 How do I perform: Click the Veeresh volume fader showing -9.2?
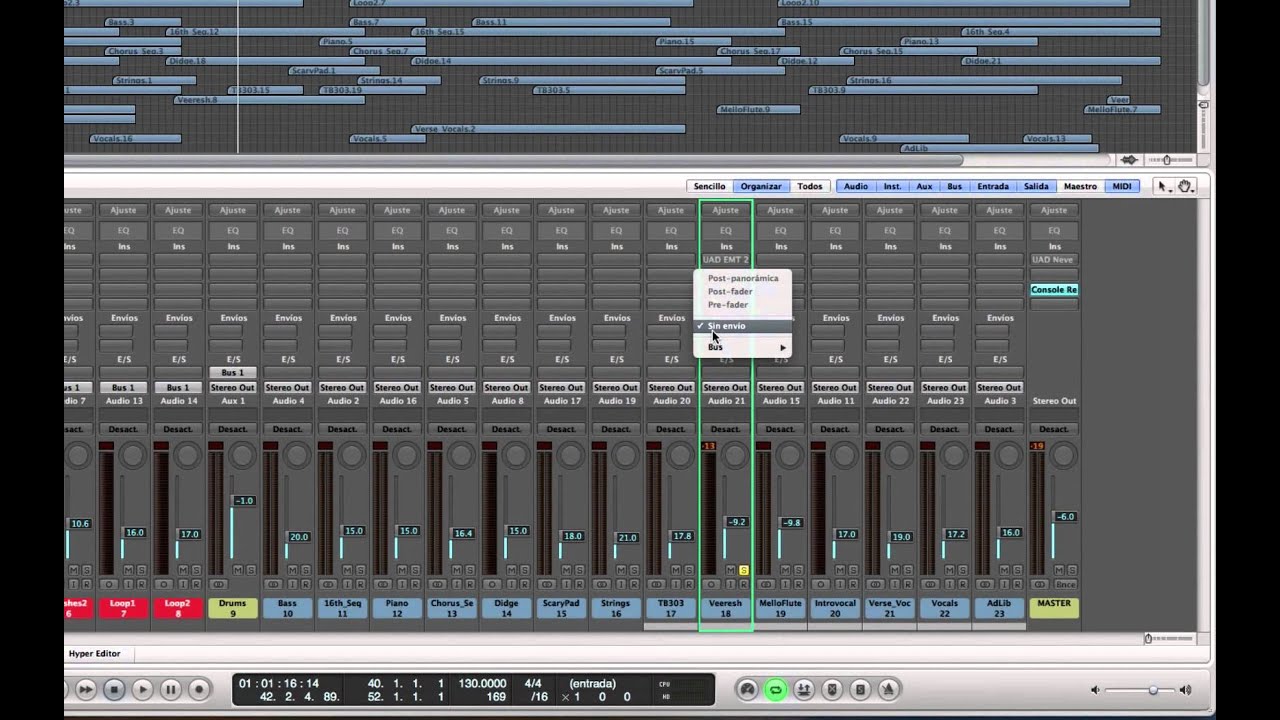click(736, 522)
